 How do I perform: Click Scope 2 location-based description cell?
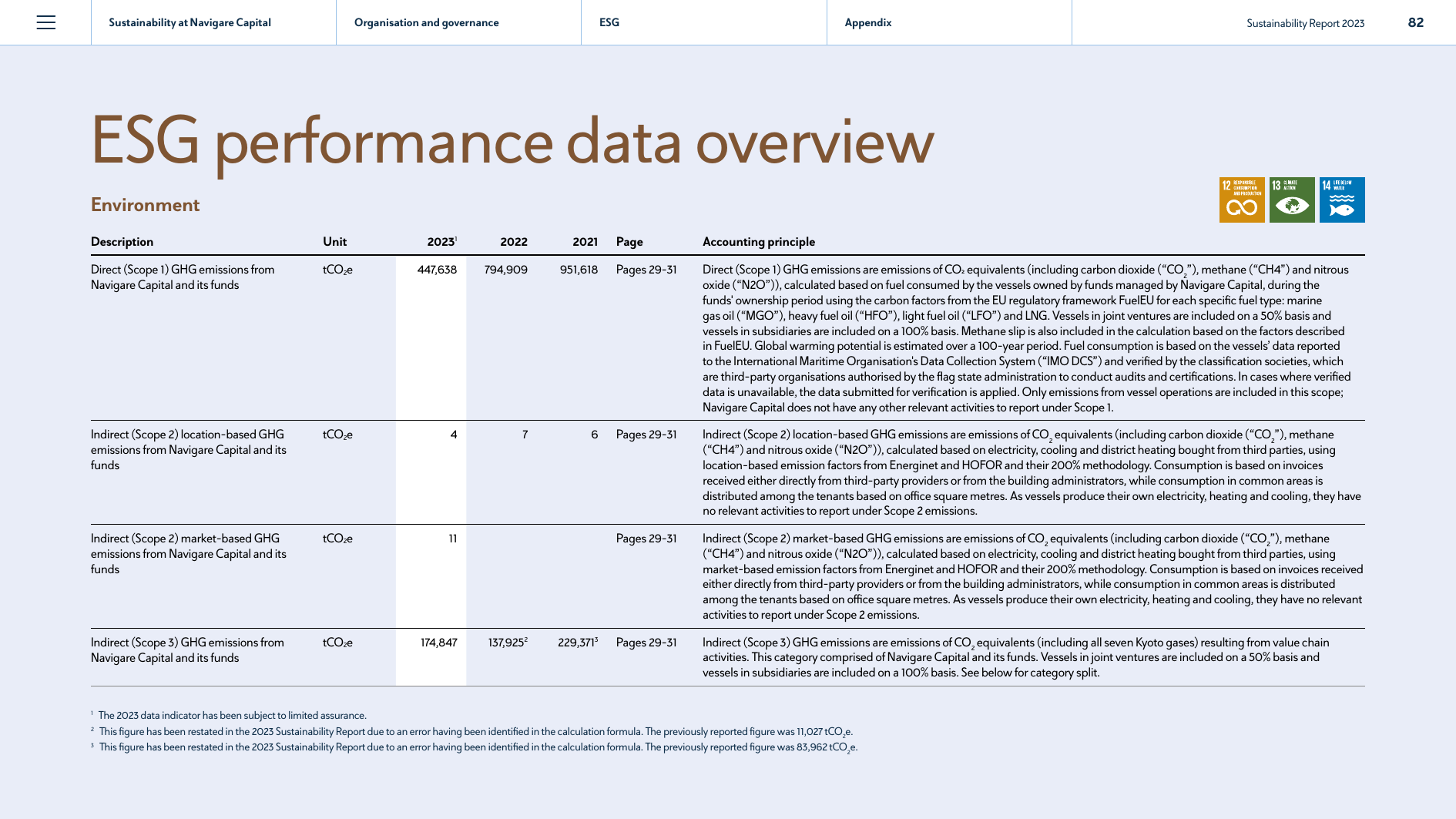[189, 450]
